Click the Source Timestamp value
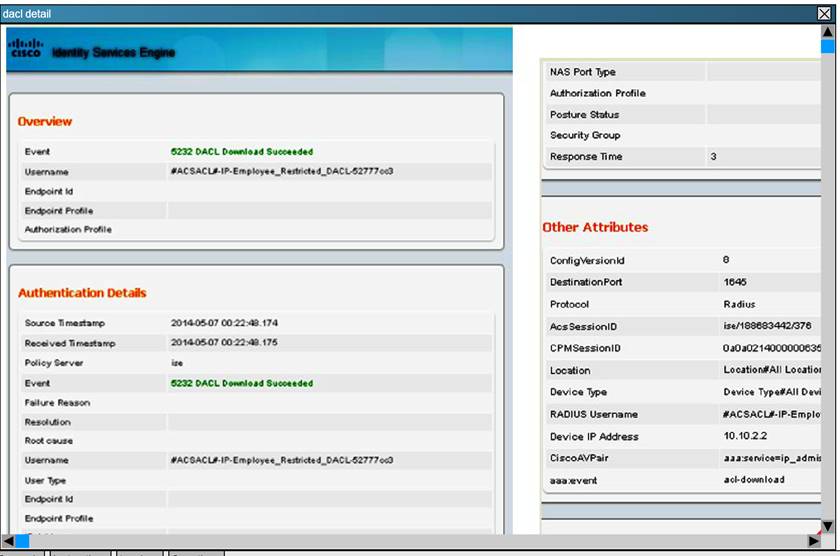This screenshot has height=556, width=840. (224, 324)
